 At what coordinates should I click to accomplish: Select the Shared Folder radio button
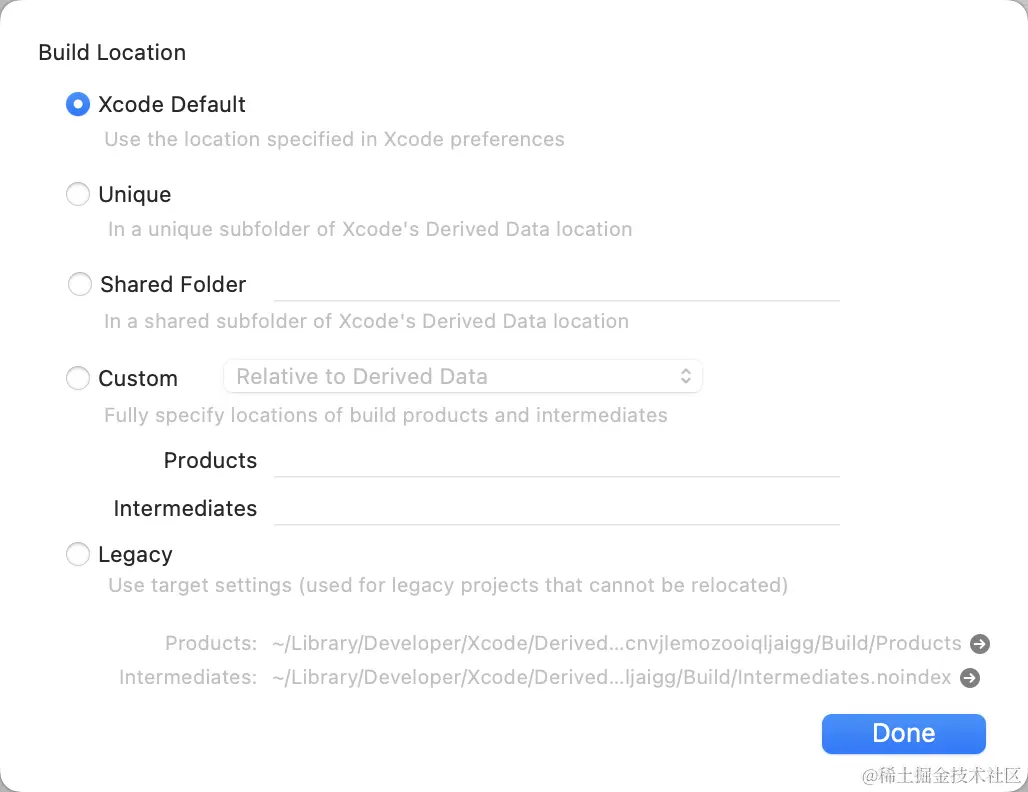tap(80, 285)
